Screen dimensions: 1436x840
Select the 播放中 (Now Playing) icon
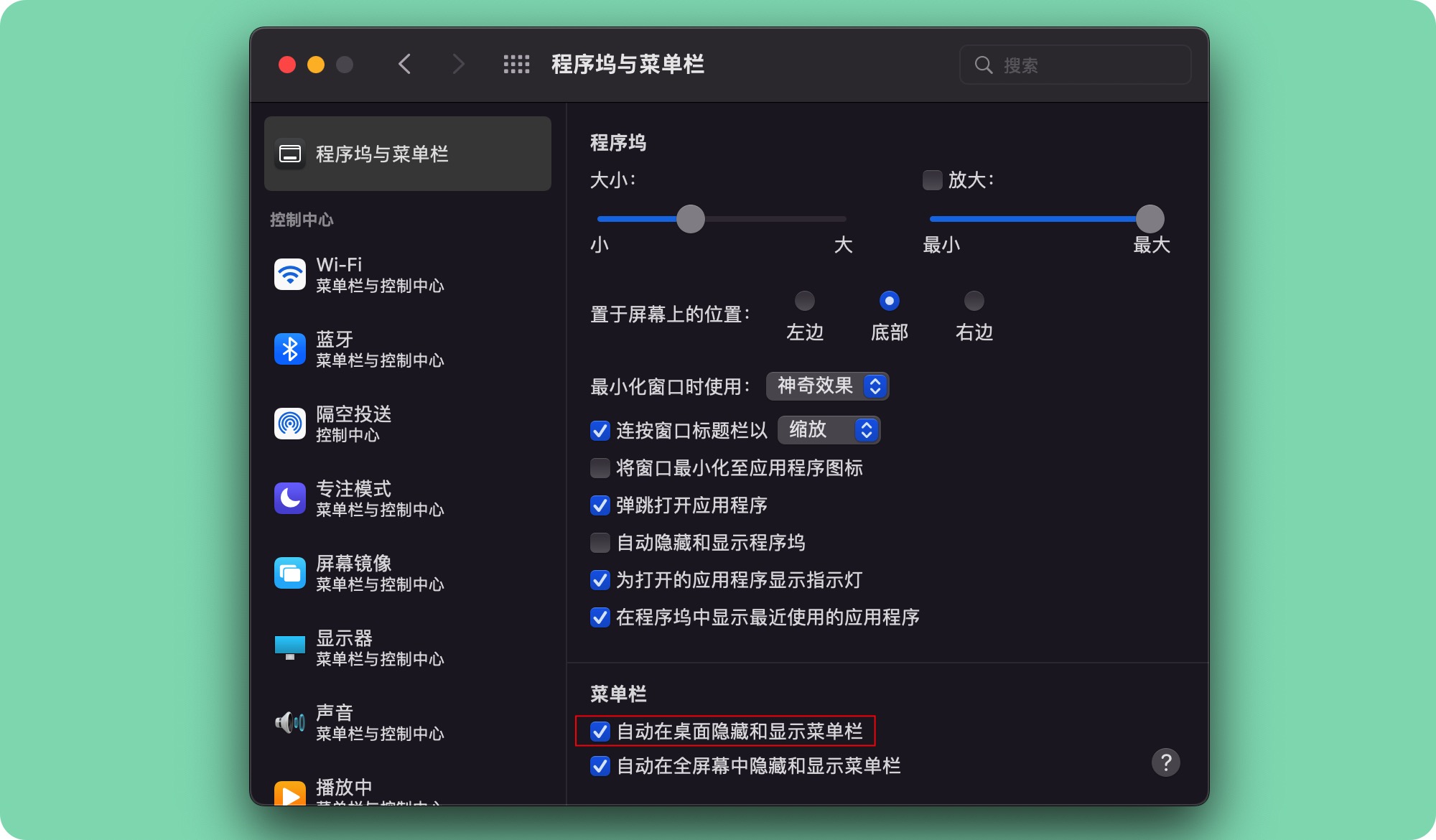[x=290, y=793]
